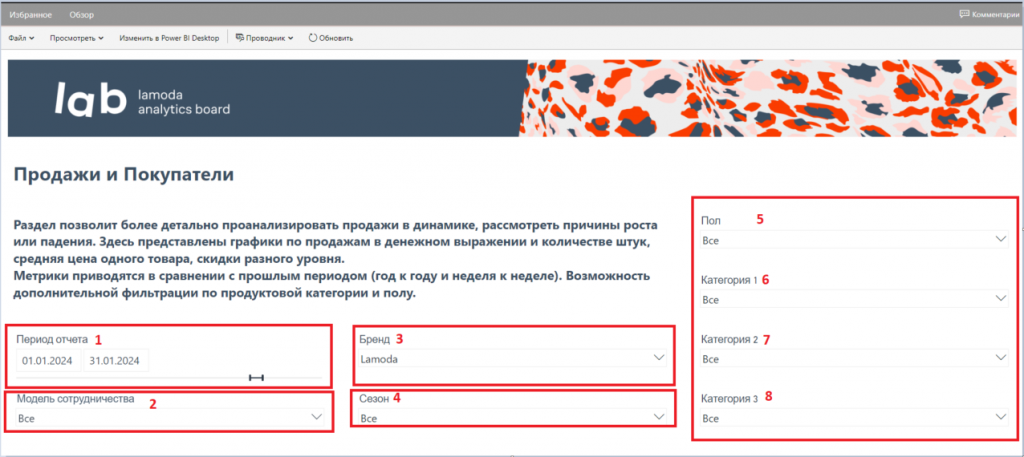This screenshot has height=457, width=1024.
Task: Open the Комментарии pane
Action: tap(988, 14)
